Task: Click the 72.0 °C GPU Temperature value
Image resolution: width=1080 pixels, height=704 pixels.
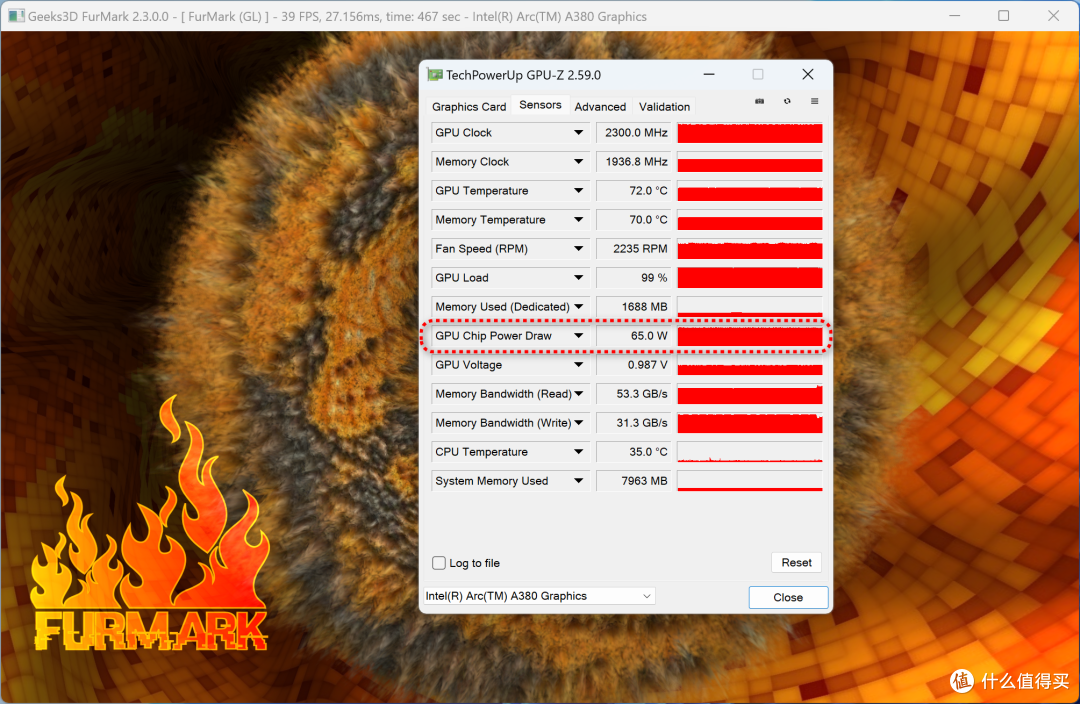Action: click(634, 190)
